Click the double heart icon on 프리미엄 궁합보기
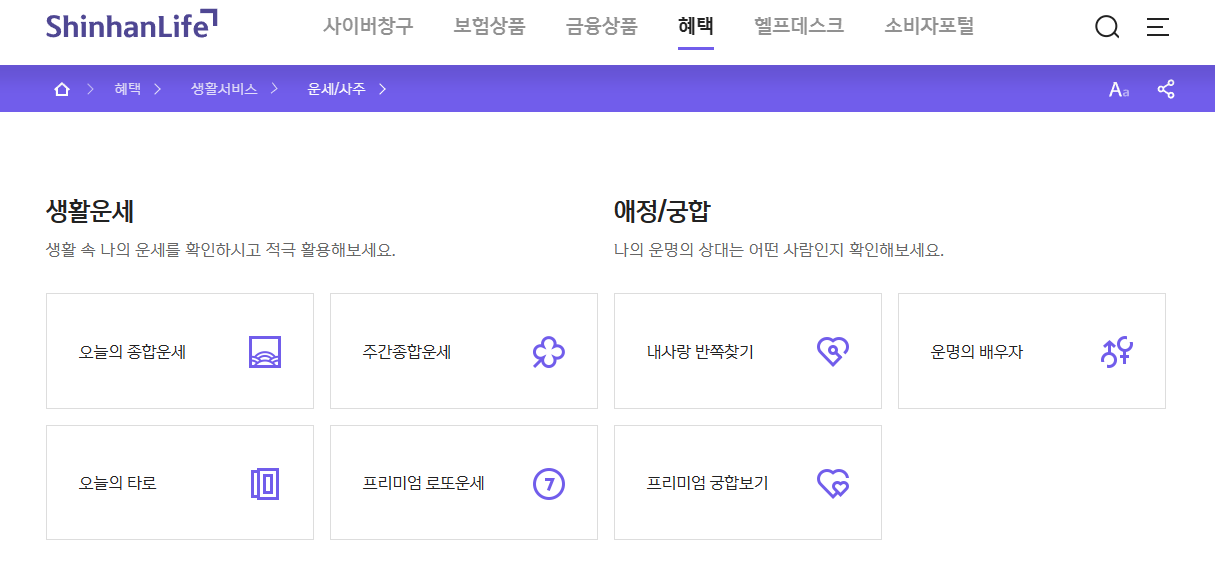 point(832,482)
